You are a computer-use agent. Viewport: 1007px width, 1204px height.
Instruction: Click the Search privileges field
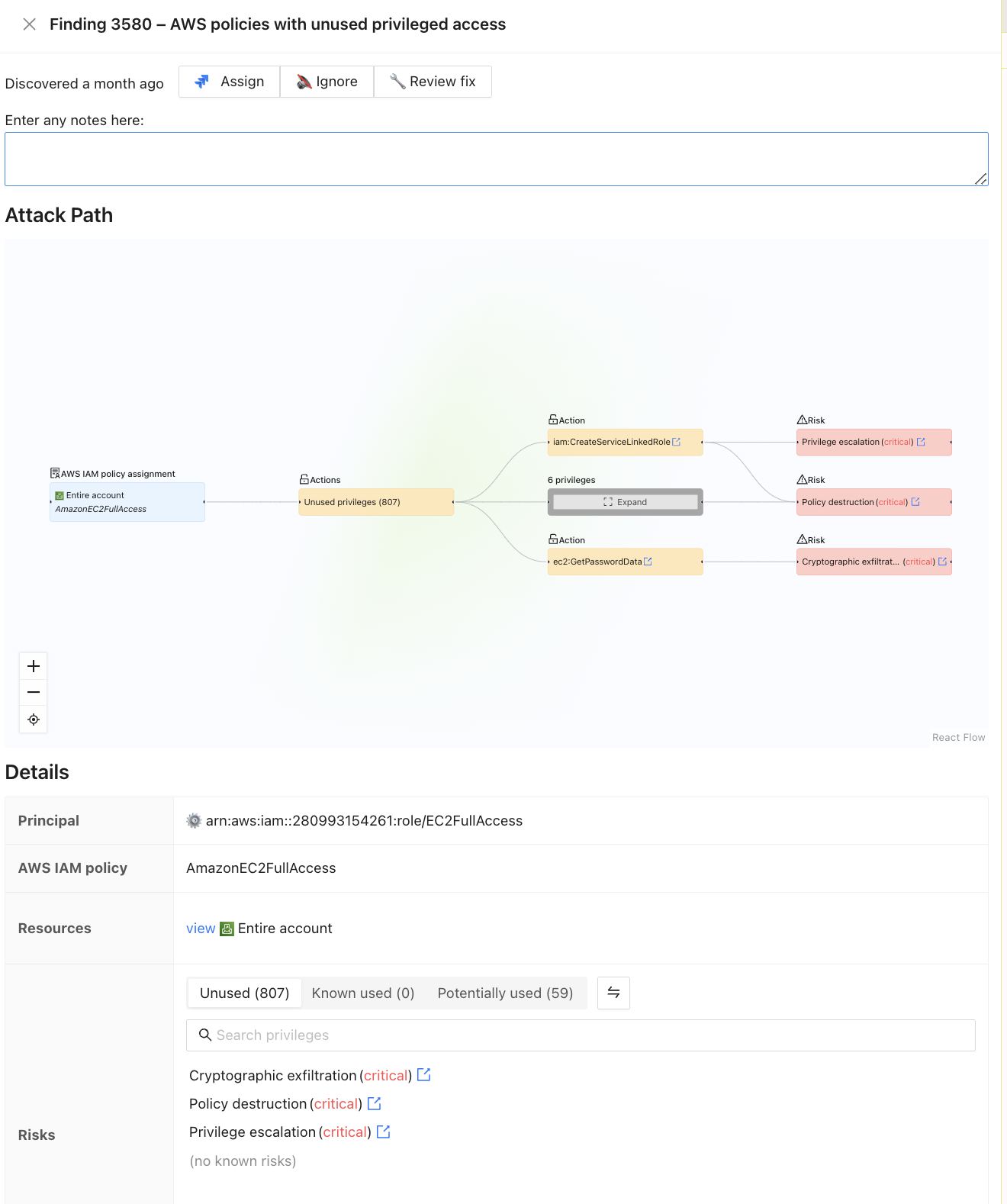tap(580, 1035)
